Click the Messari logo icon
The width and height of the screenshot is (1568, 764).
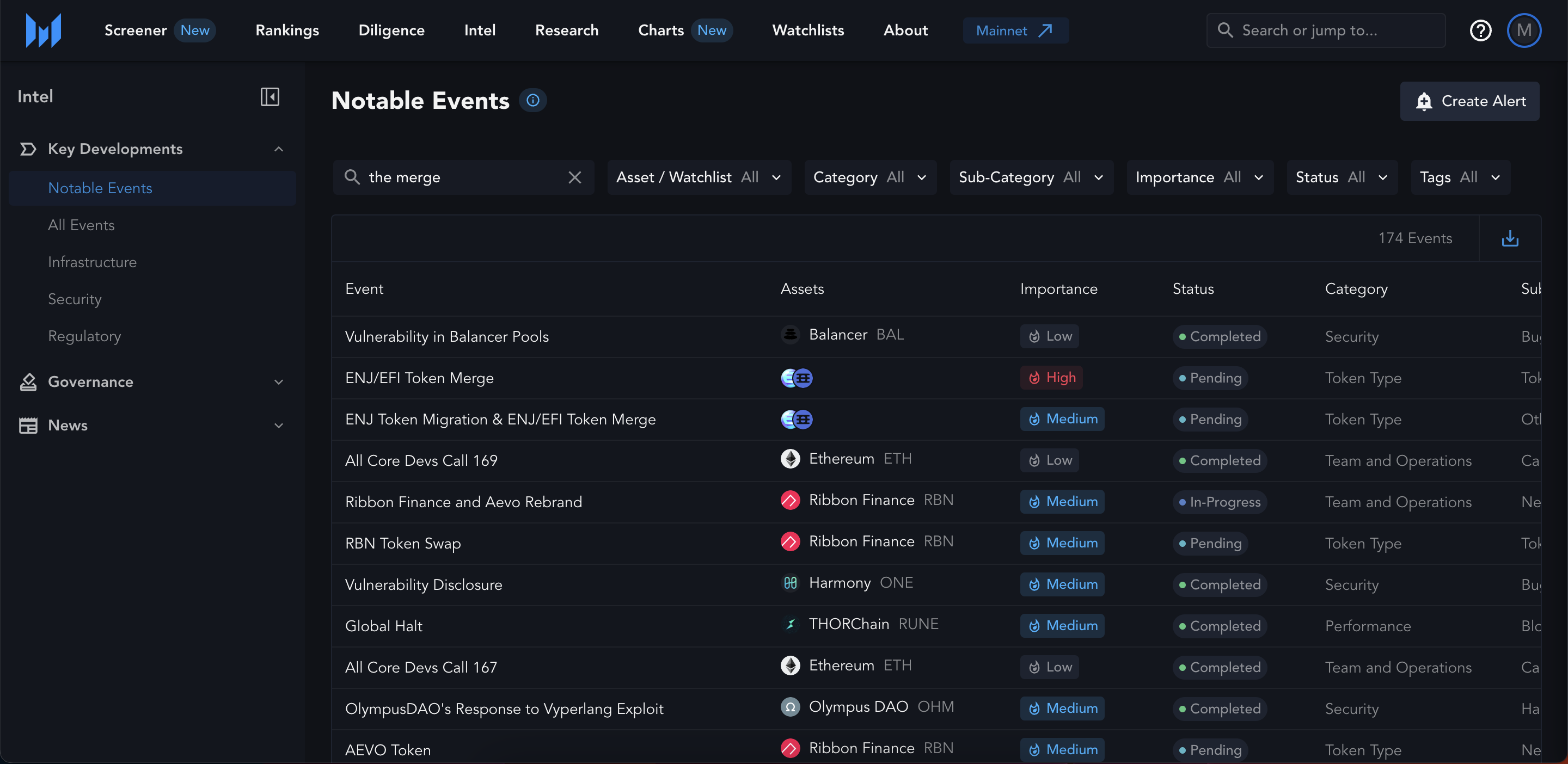tap(43, 30)
